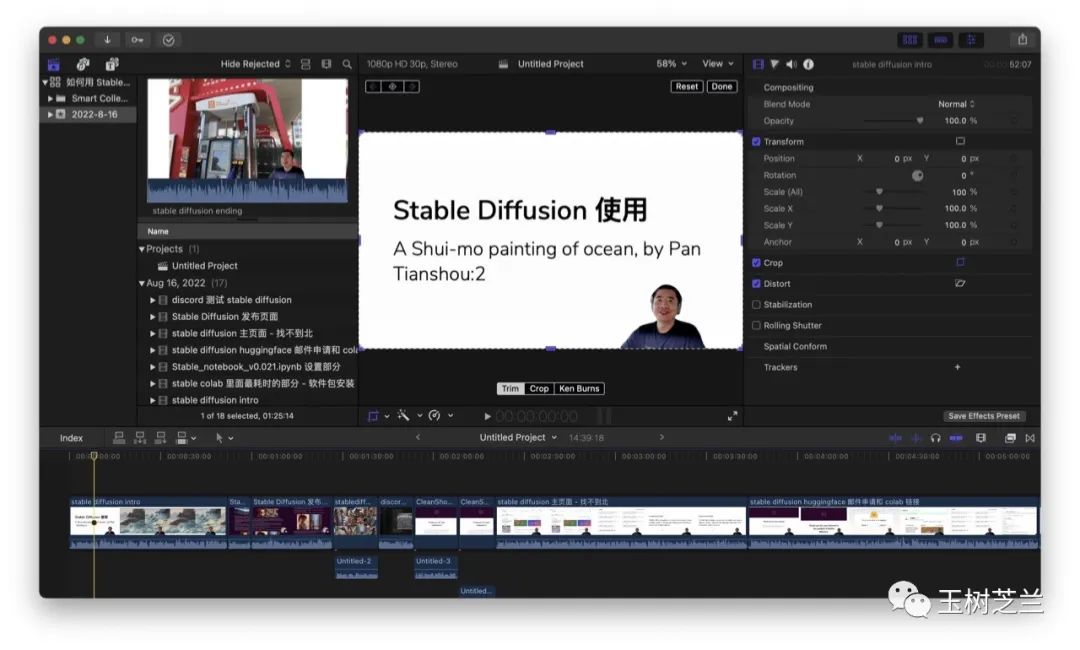Open the Untitled Project timeline name dropdown

(518, 437)
